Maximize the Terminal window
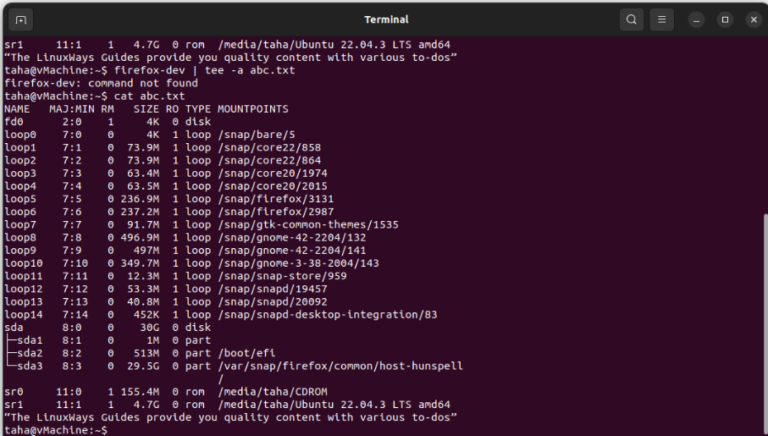The height and width of the screenshot is (436, 768). pos(725,20)
